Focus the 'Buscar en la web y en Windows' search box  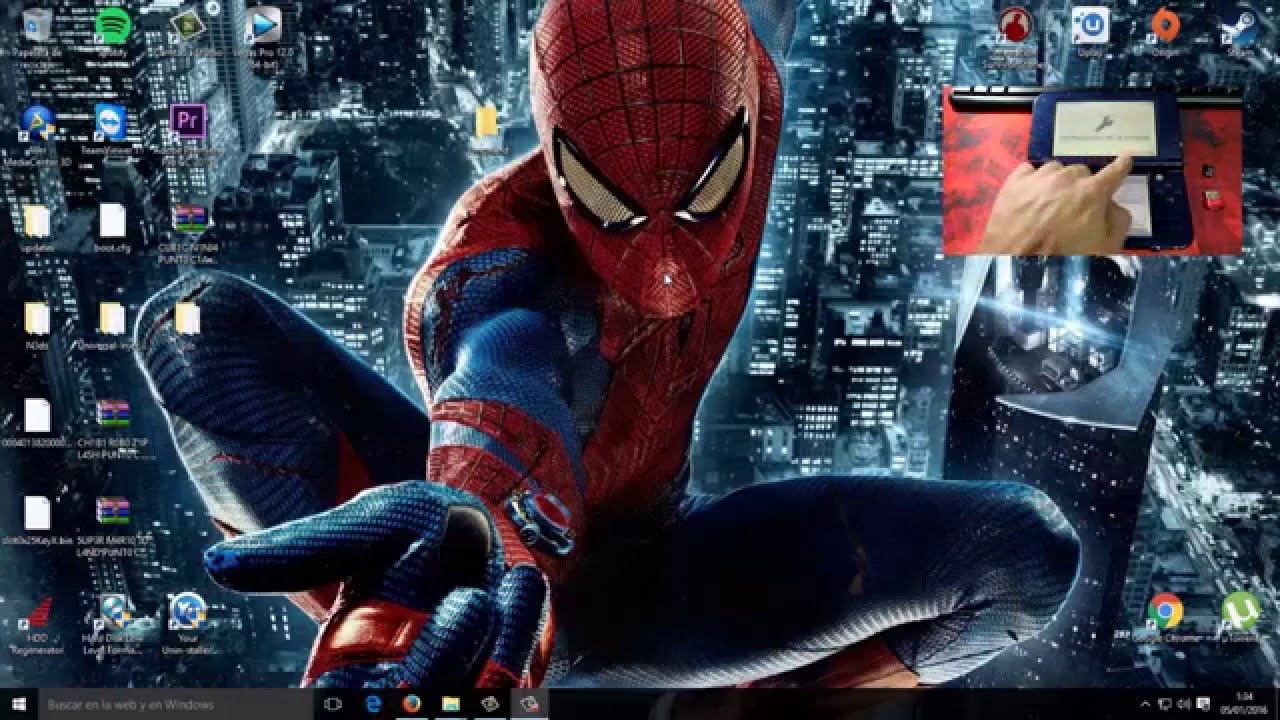click(x=176, y=704)
